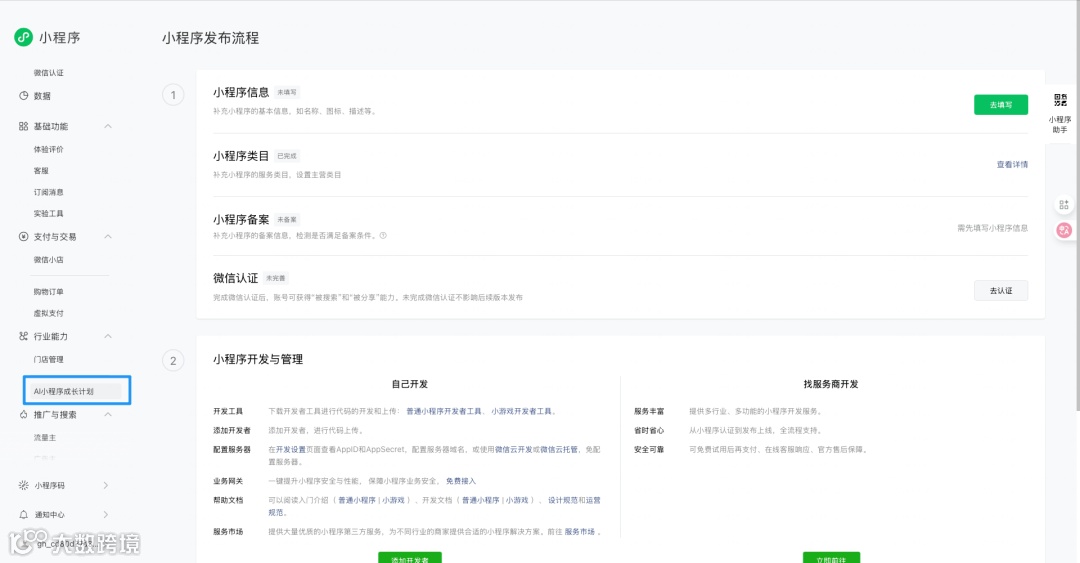This screenshot has height=563, width=1080.
Task: Click the 已完成 status tag
Action: [x=287, y=156]
